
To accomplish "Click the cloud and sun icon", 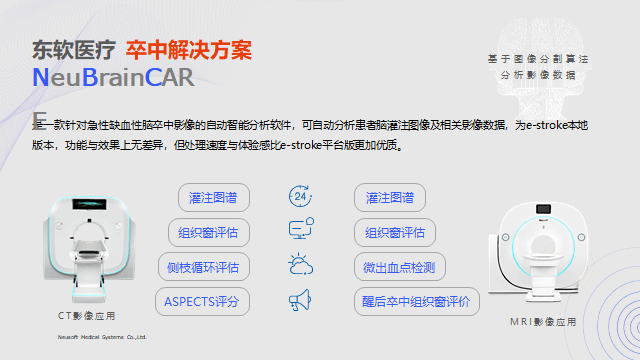I will pyautogui.click(x=300, y=264).
